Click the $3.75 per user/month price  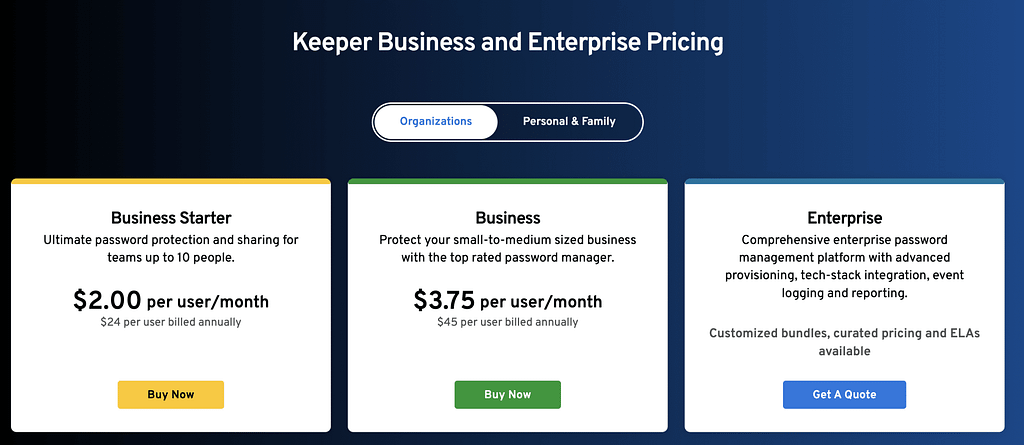click(x=508, y=300)
